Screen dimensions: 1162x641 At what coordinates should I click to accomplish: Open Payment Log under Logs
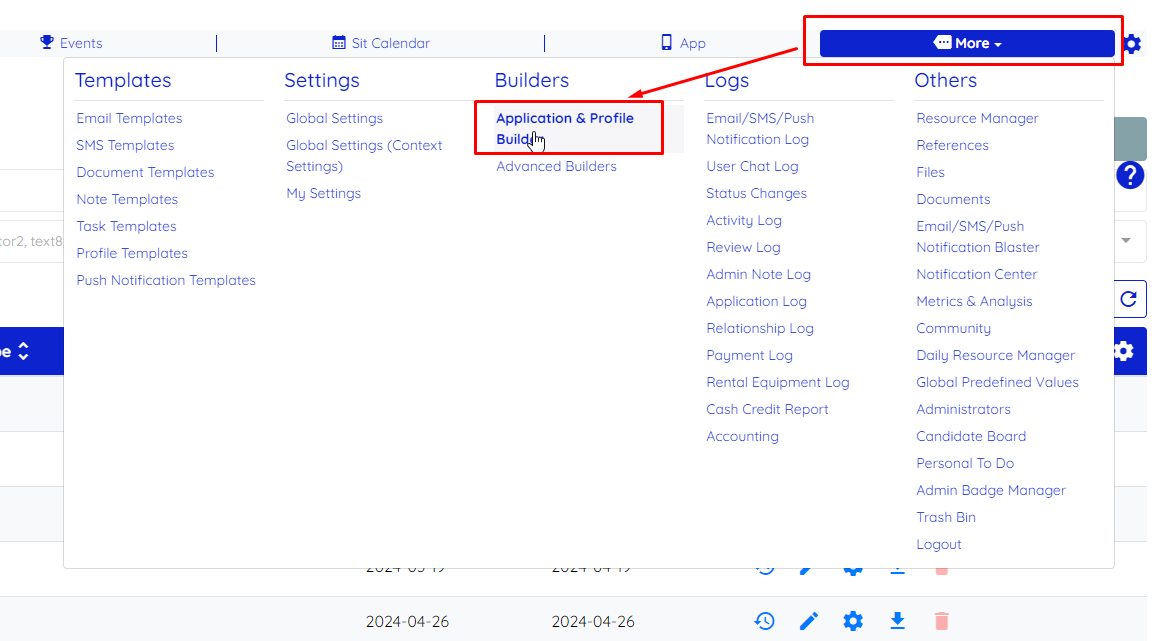coord(749,355)
